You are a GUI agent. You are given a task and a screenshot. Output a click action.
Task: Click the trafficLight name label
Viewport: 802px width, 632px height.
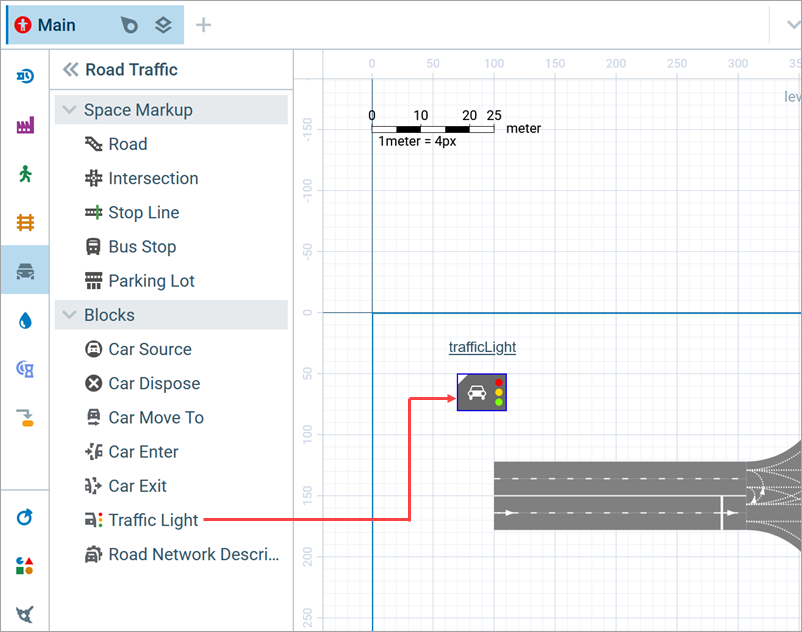point(481,347)
